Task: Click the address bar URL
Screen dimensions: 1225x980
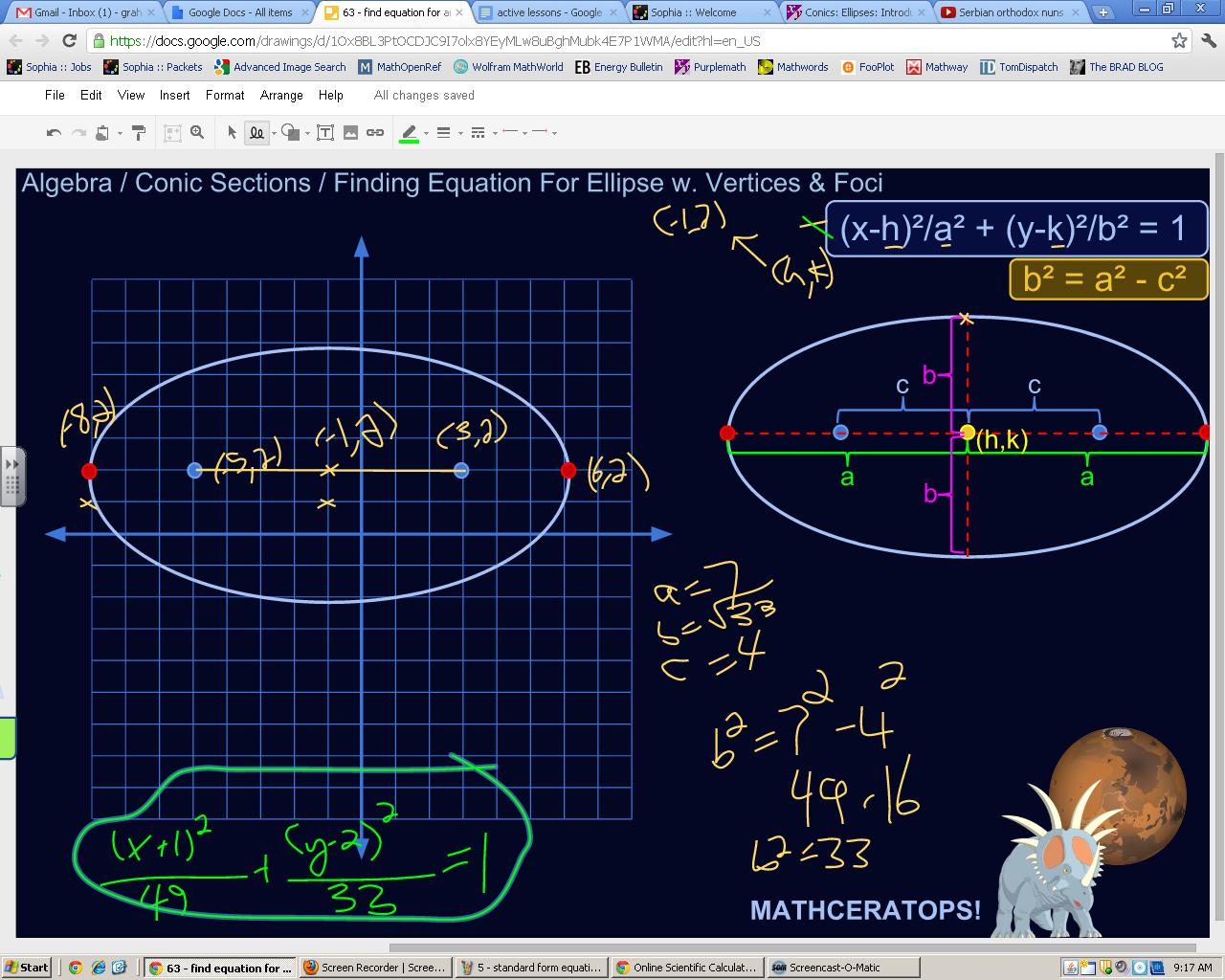Action: pos(435,41)
